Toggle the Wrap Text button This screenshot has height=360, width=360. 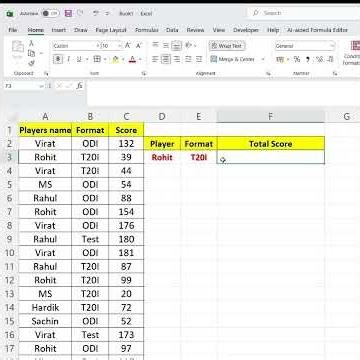coord(227,46)
